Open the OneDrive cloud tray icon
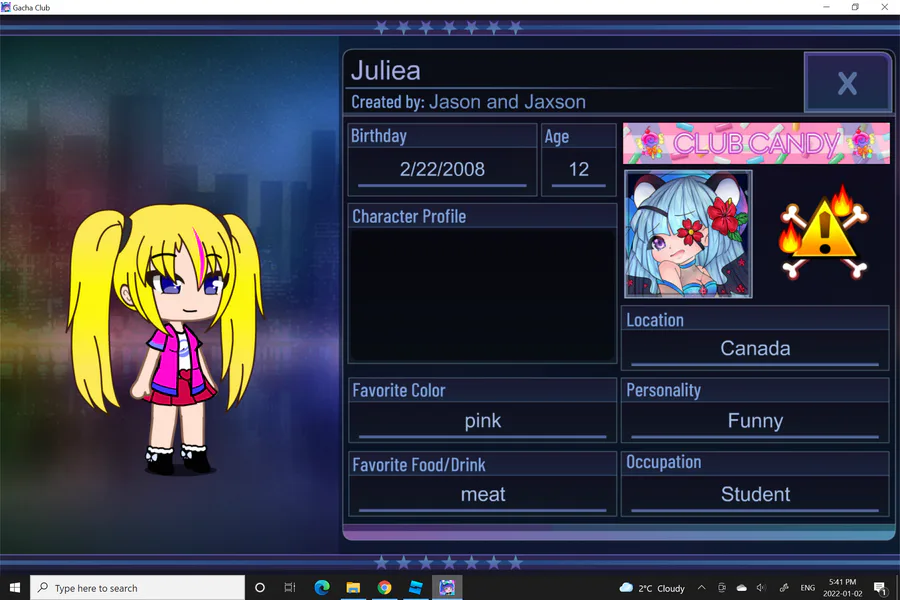This screenshot has height=600, width=900. pos(742,588)
